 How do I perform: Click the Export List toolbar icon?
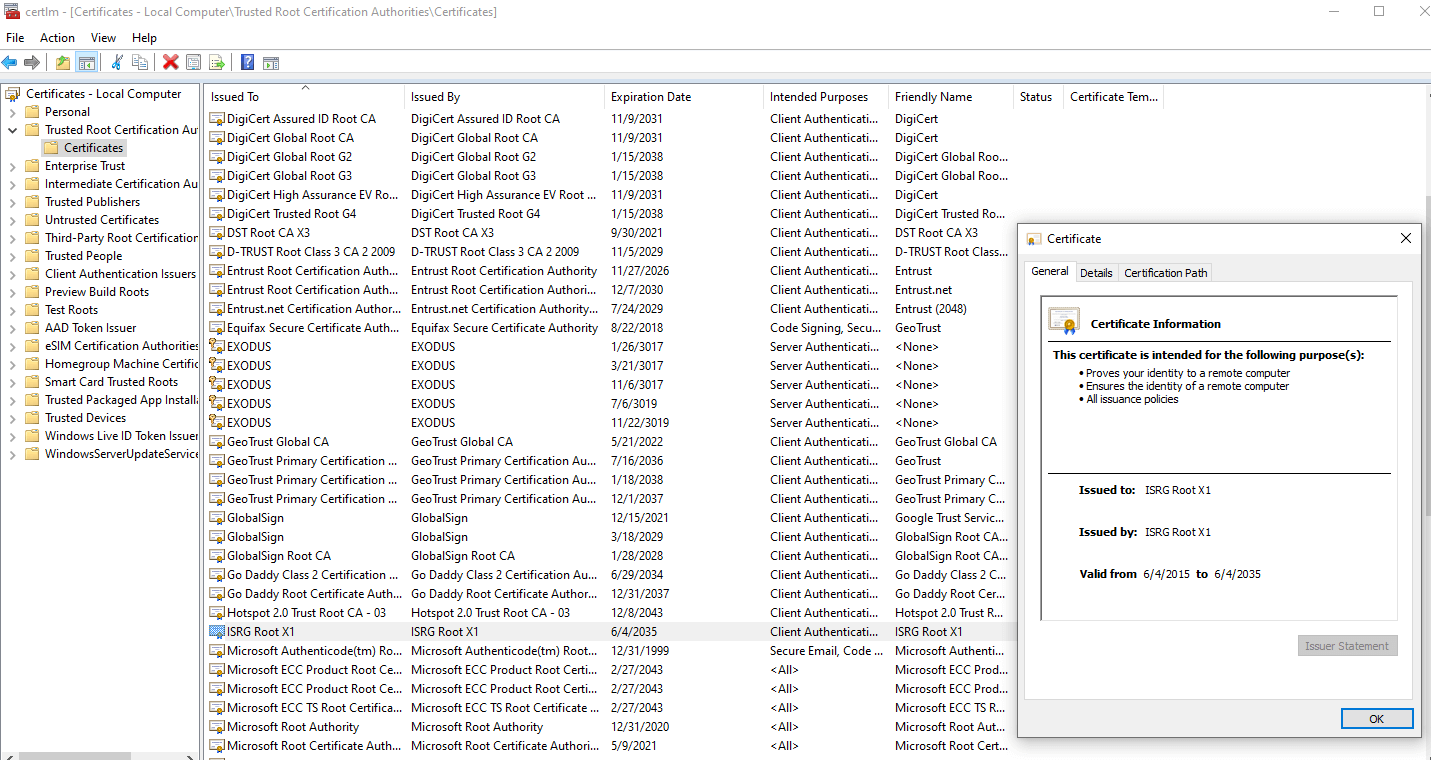click(x=217, y=62)
